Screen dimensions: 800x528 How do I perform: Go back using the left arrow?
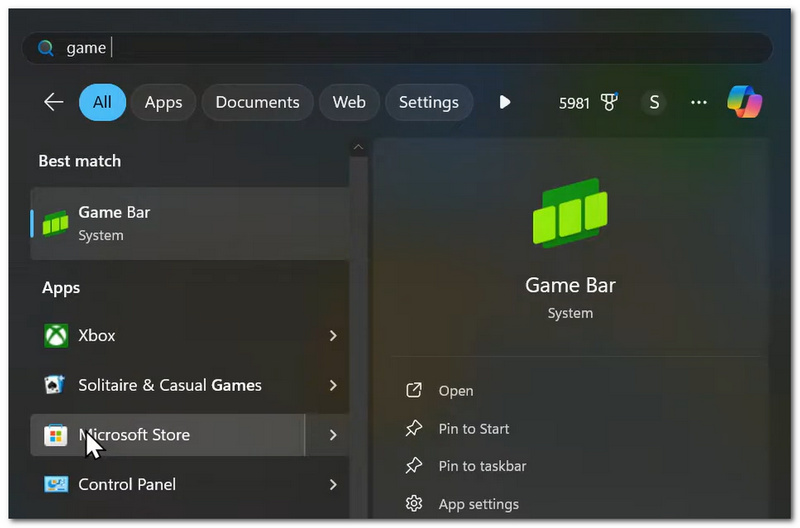click(x=53, y=102)
